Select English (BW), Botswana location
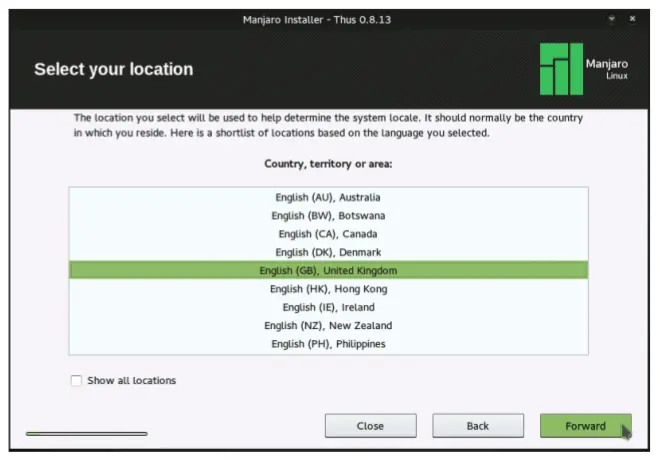 pyautogui.click(x=328, y=215)
